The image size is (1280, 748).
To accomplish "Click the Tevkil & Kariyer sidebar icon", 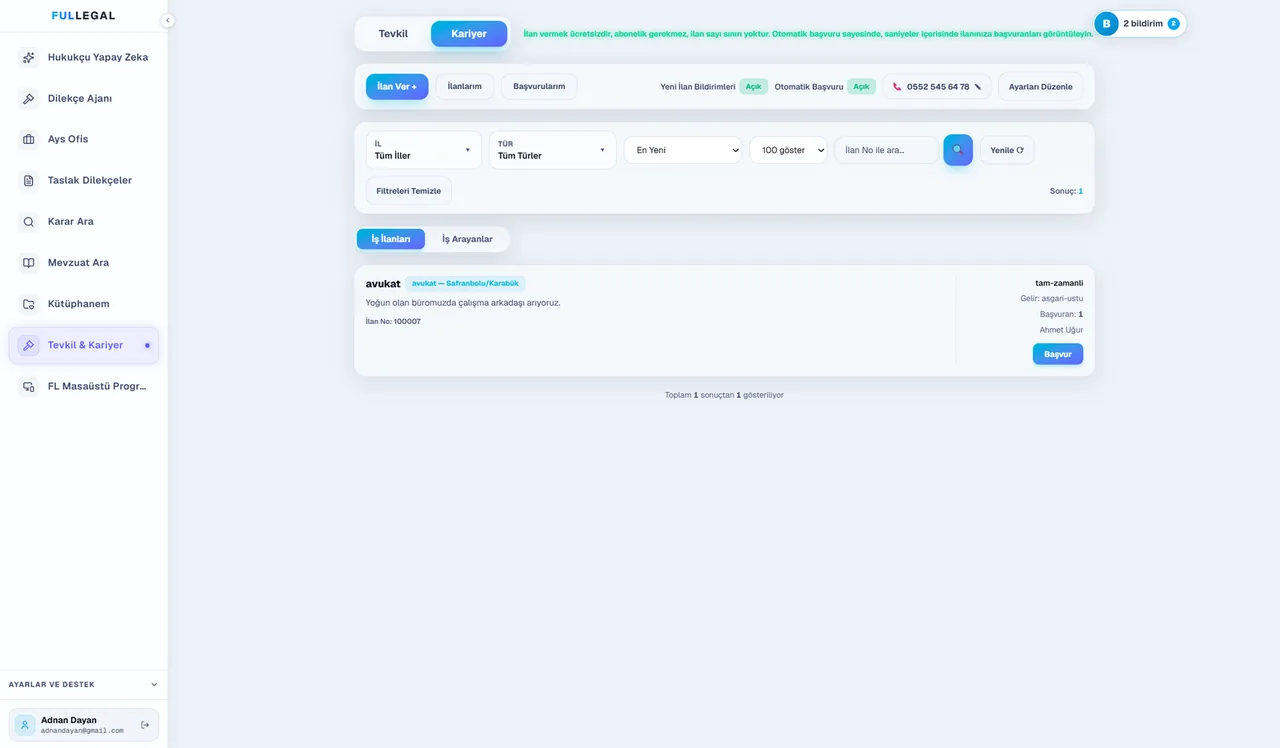I will point(28,345).
